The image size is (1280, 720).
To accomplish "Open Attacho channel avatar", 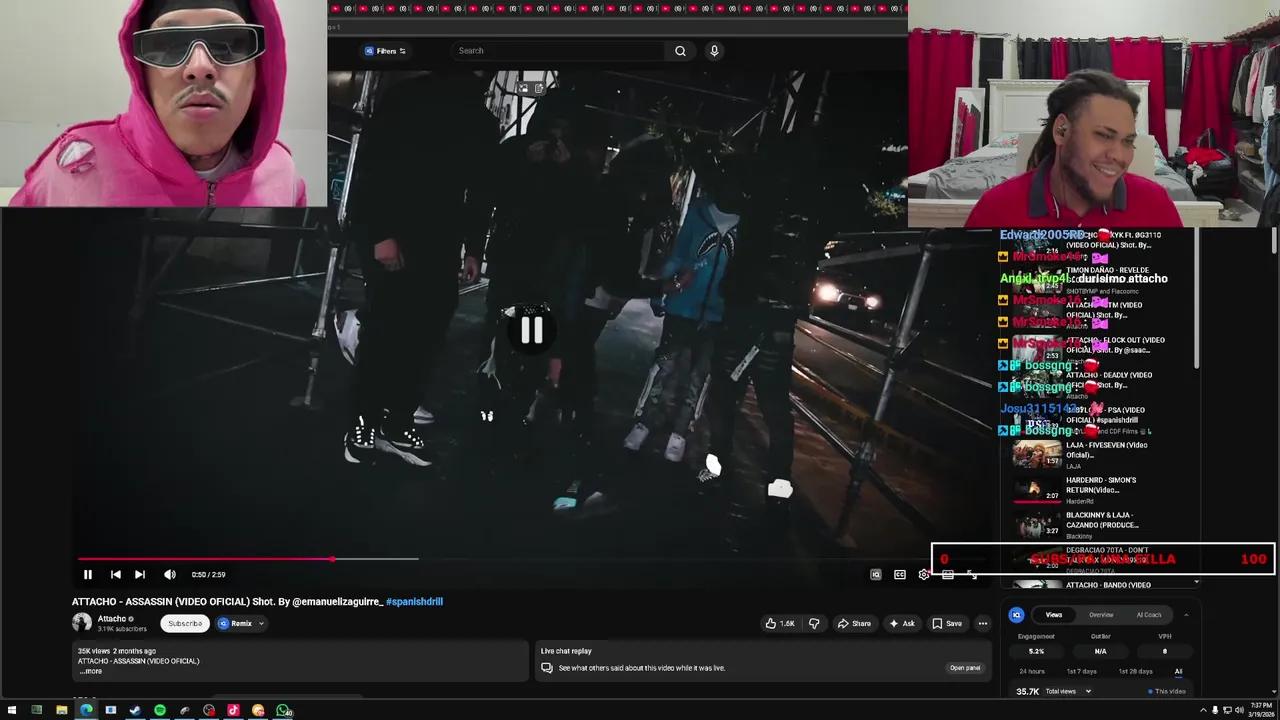I will [82, 622].
